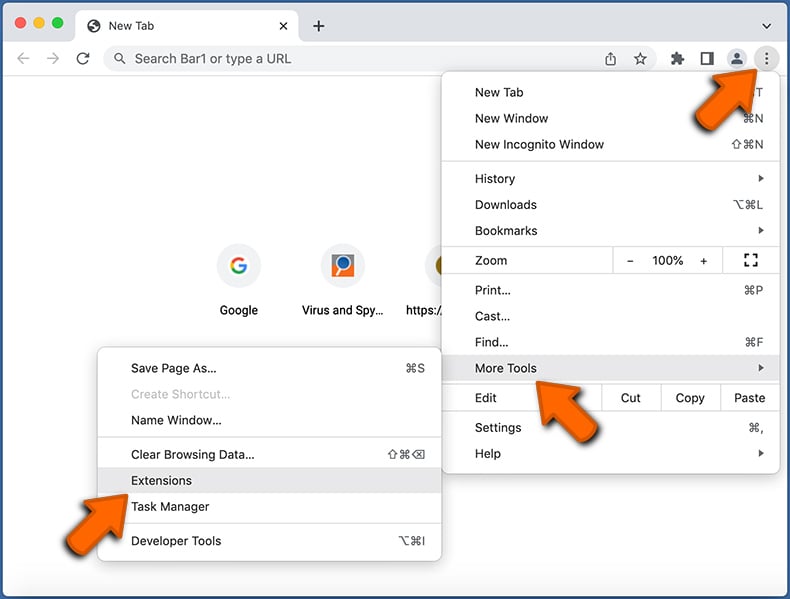
Task: Select Clear Browsing Data...
Action: [x=269, y=454]
